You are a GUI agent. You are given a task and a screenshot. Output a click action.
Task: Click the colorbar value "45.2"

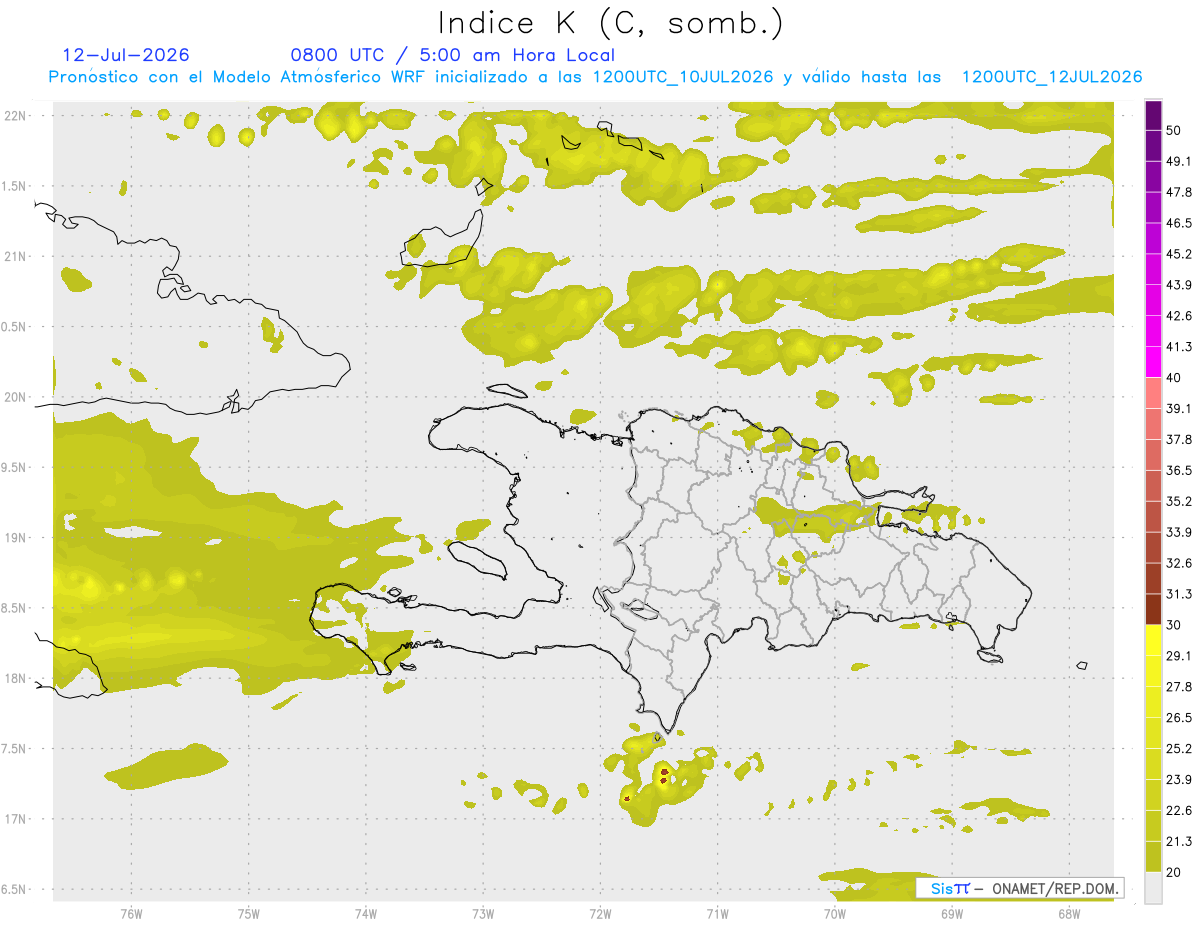click(x=1179, y=254)
